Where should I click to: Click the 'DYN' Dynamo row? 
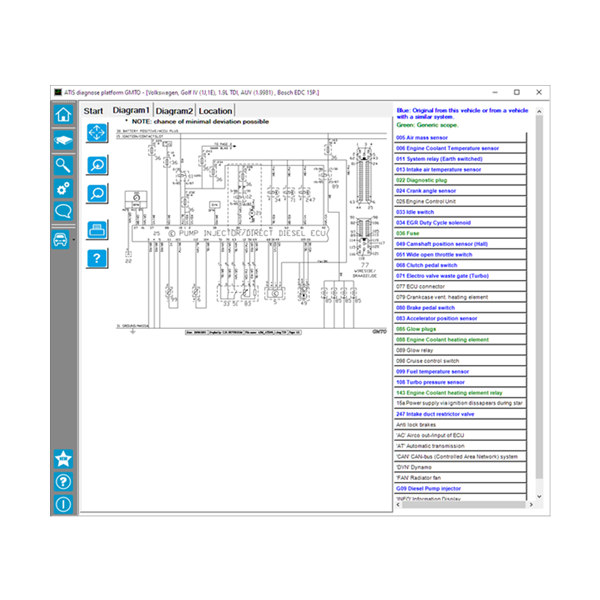460,467
